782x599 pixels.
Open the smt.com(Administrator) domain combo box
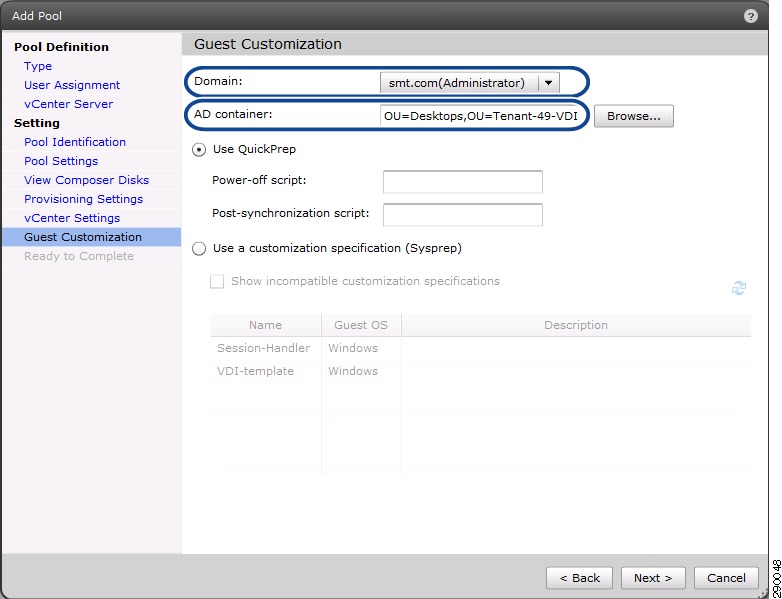pos(469,83)
